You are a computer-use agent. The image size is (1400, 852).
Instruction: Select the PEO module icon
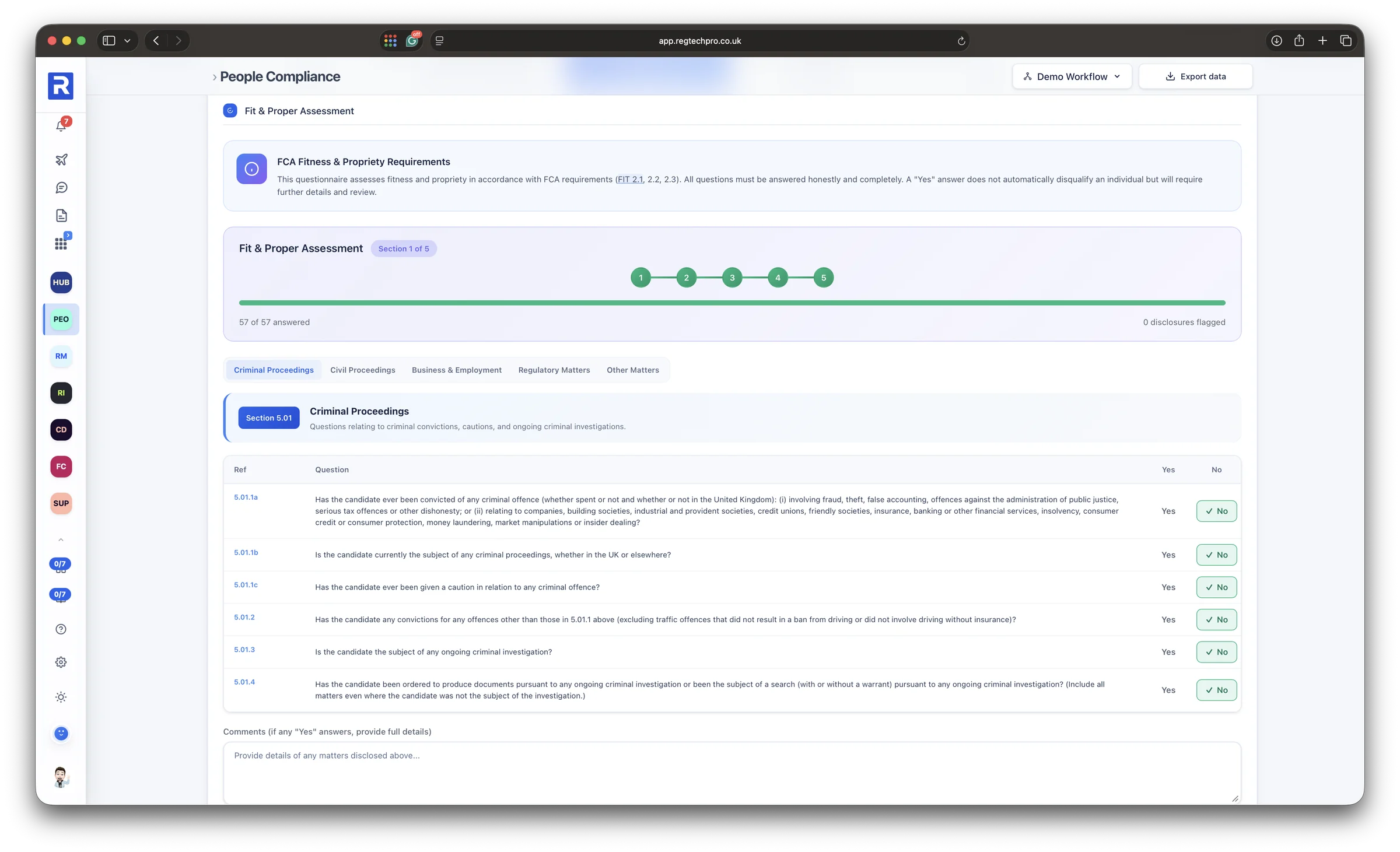coord(61,319)
